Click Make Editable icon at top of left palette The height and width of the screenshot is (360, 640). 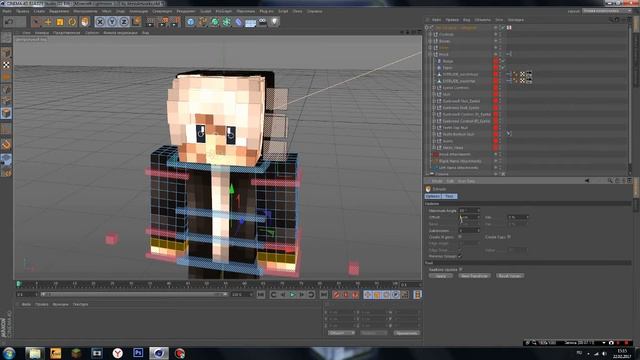pos(6,38)
